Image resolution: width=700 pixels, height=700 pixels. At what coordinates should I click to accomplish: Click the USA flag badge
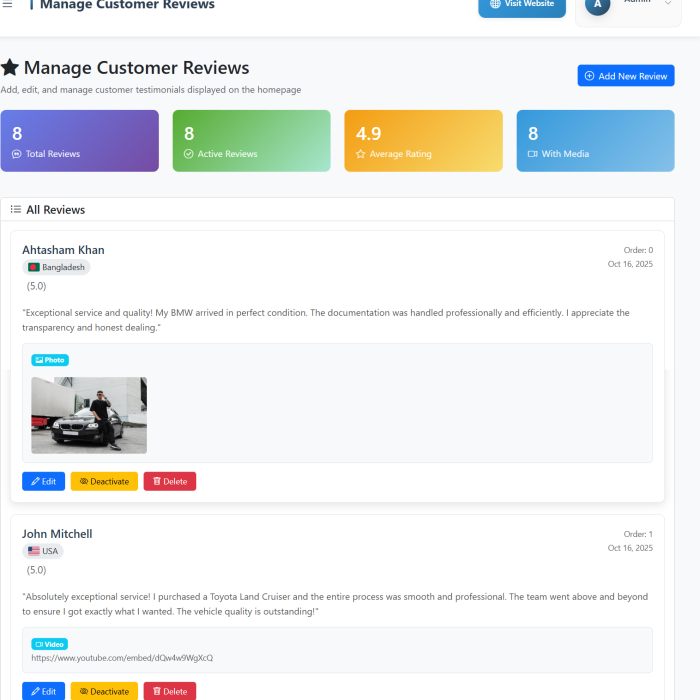coord(42,551)
